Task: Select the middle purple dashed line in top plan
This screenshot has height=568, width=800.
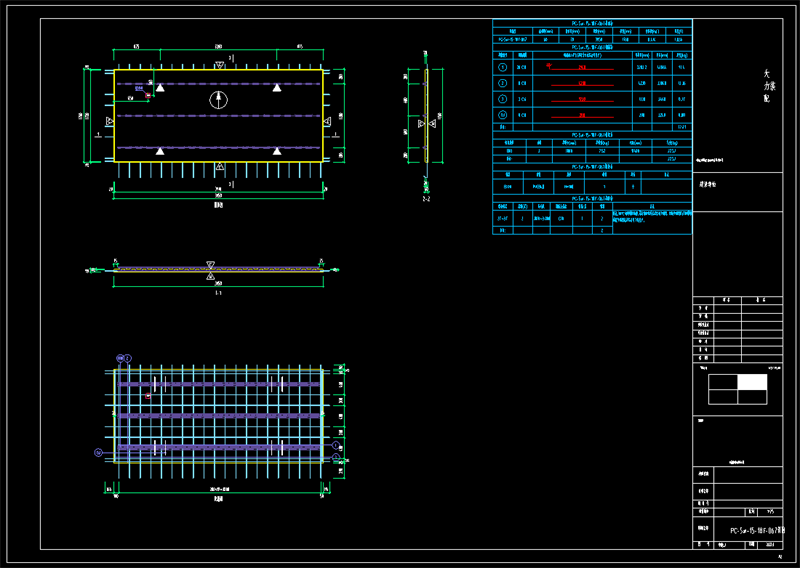Action: [218, 116]
